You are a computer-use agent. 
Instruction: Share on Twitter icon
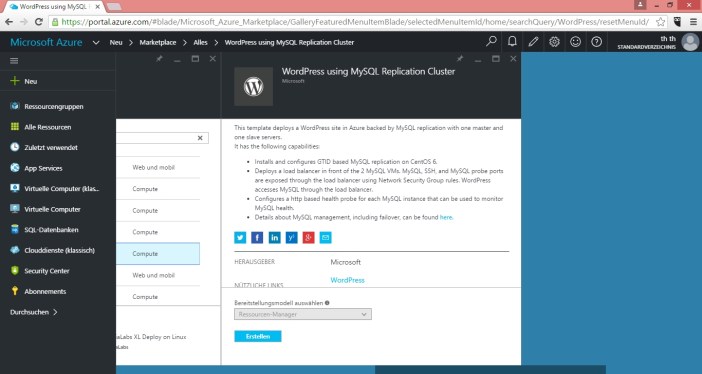[x=240, y=237]
